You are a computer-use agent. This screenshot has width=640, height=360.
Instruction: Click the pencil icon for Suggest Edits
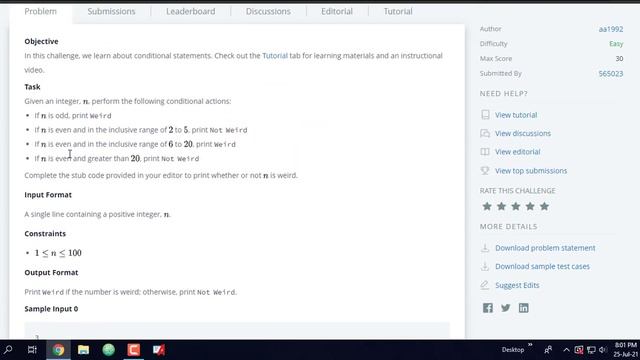(485, 285)
